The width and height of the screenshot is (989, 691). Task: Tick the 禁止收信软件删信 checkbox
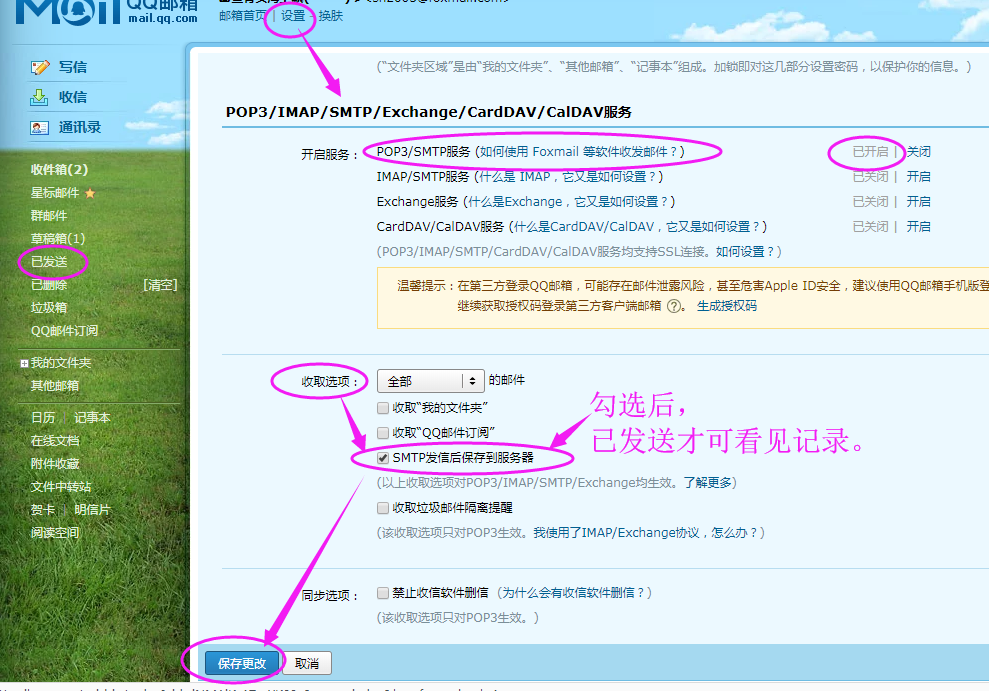(383, 593)
